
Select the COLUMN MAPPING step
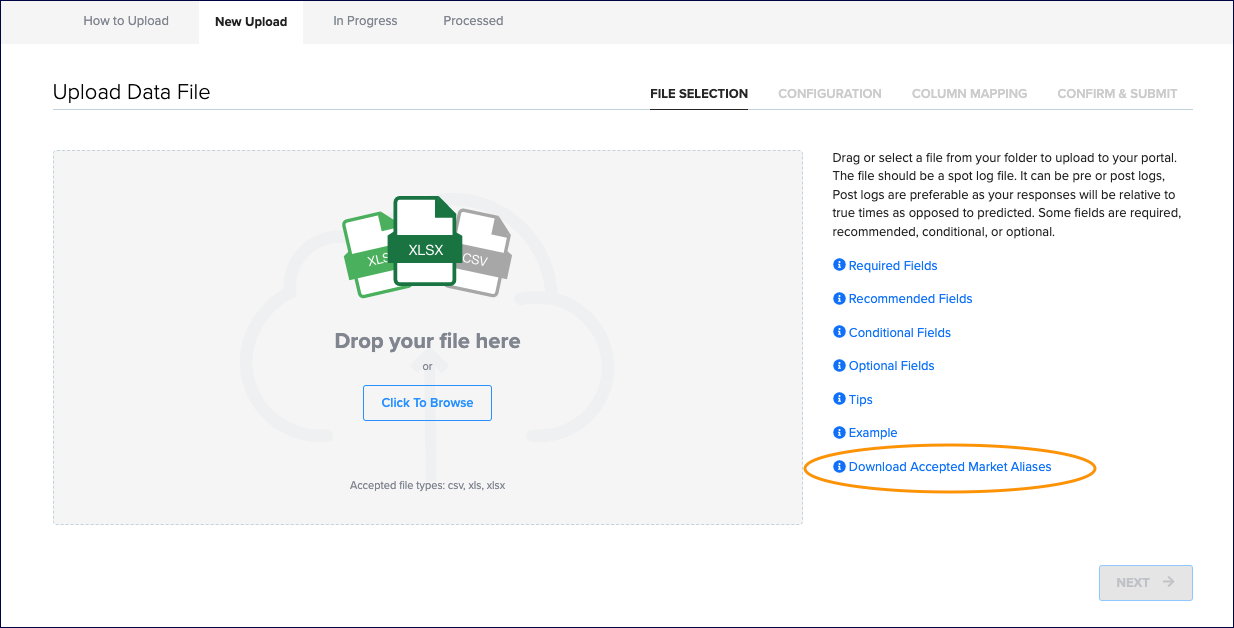[x=969, y=93]
